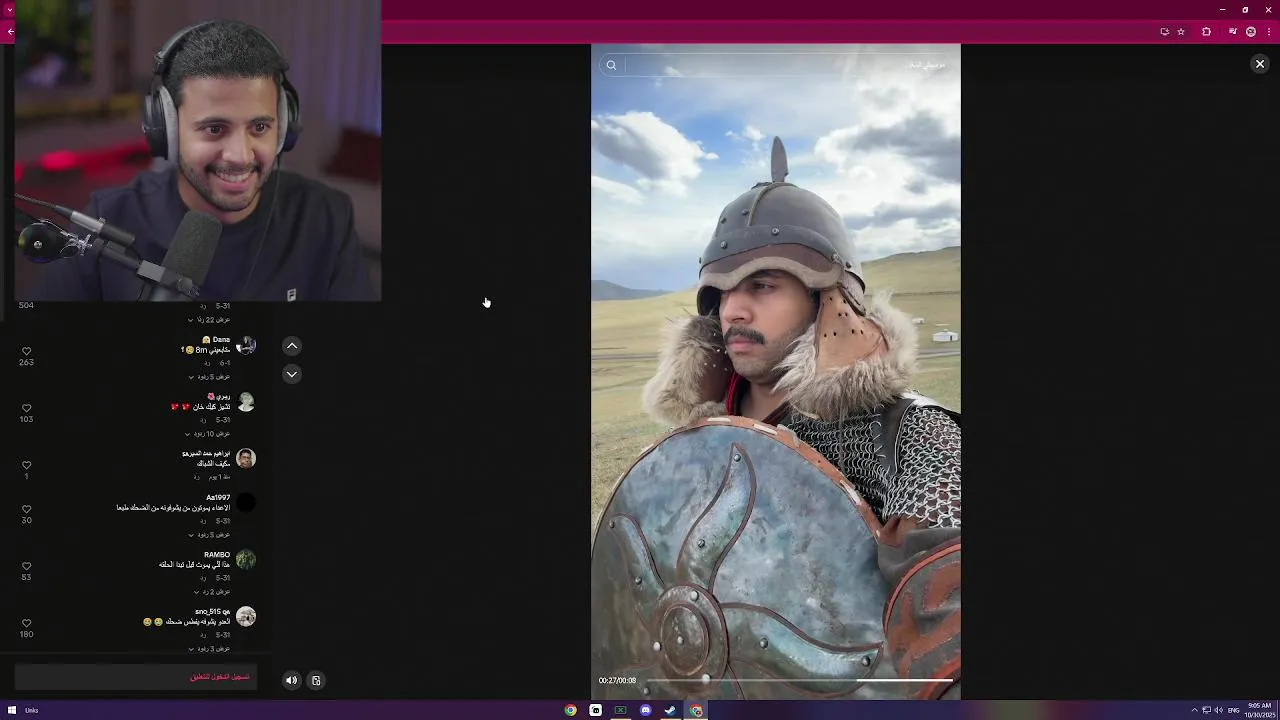This screenshot has width=1280, height=720.
Task: Open the avatar next to the 103-likes comment
Action: (x=246, y=402)
